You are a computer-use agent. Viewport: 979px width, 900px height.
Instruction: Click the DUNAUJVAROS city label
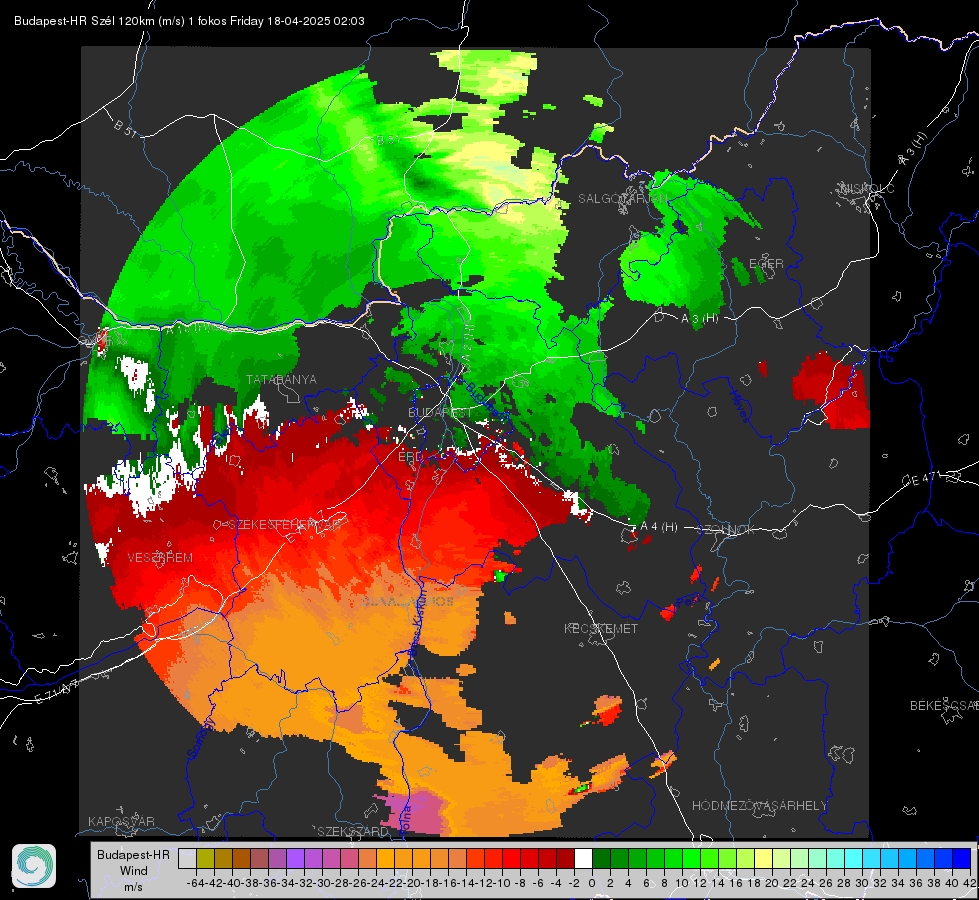[408, 601]
